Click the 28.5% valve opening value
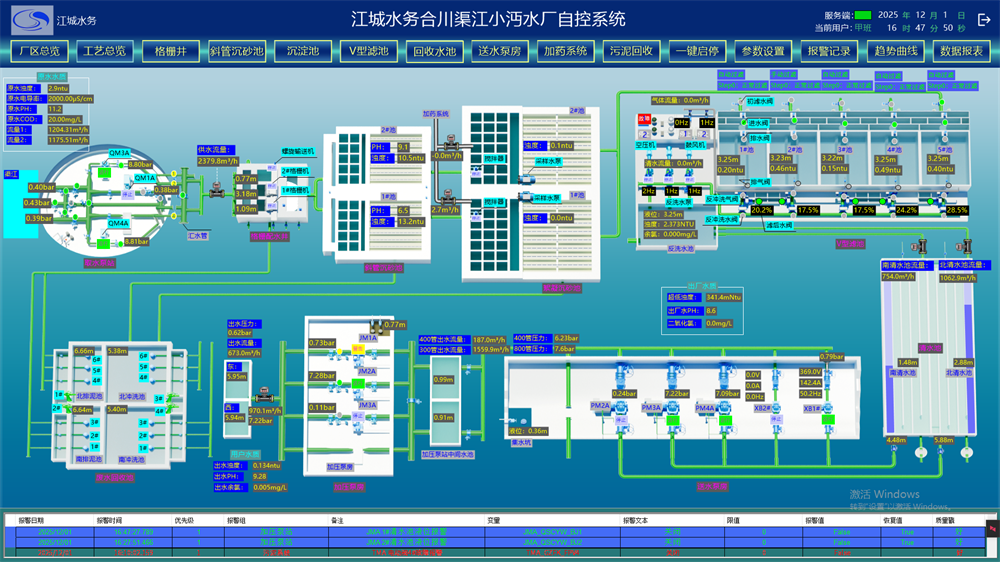Image resolution: width=1000 pixels, height=562 pixels. (957, 210)
